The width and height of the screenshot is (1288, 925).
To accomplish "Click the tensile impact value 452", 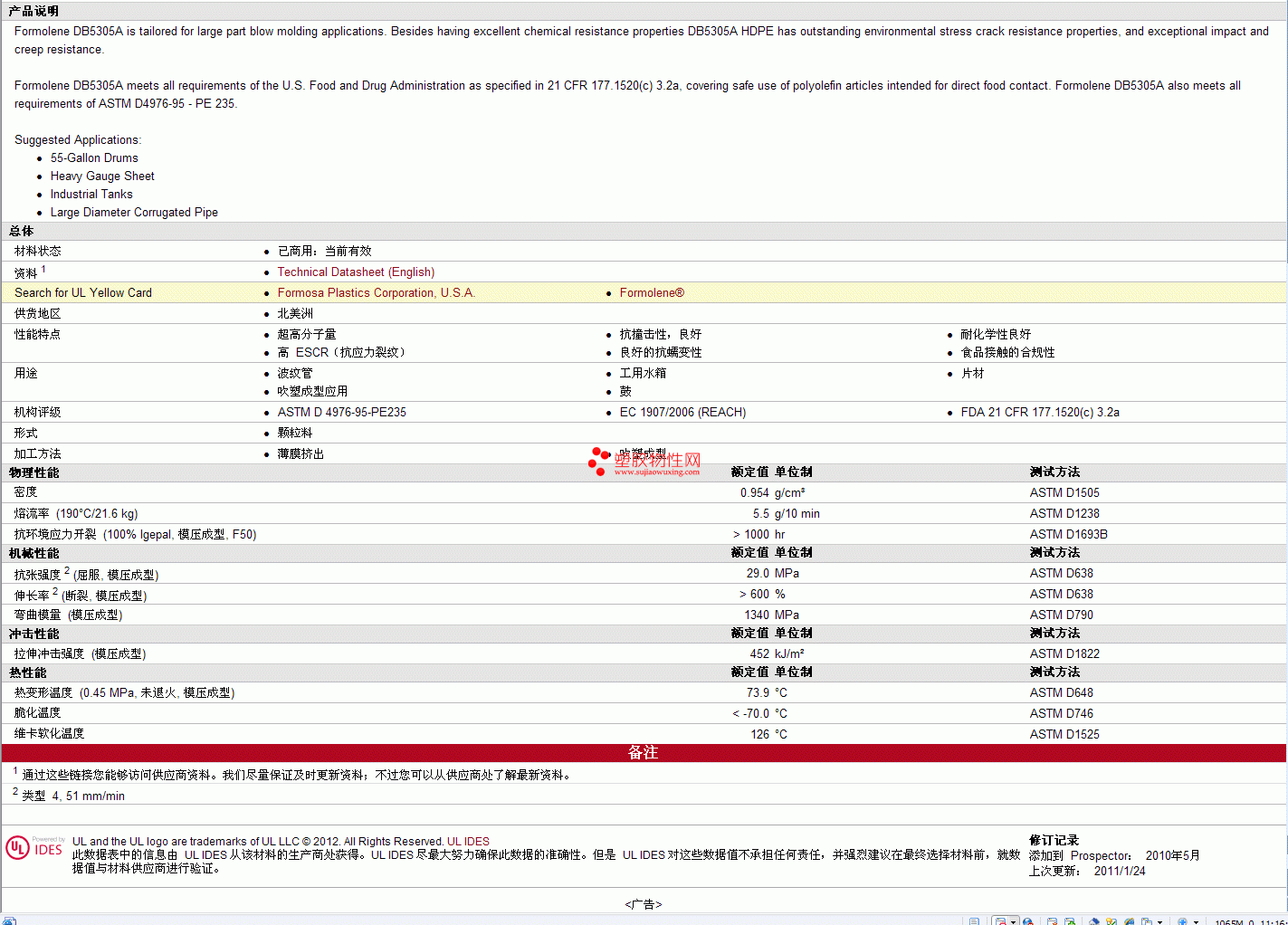I will (759, 654).
